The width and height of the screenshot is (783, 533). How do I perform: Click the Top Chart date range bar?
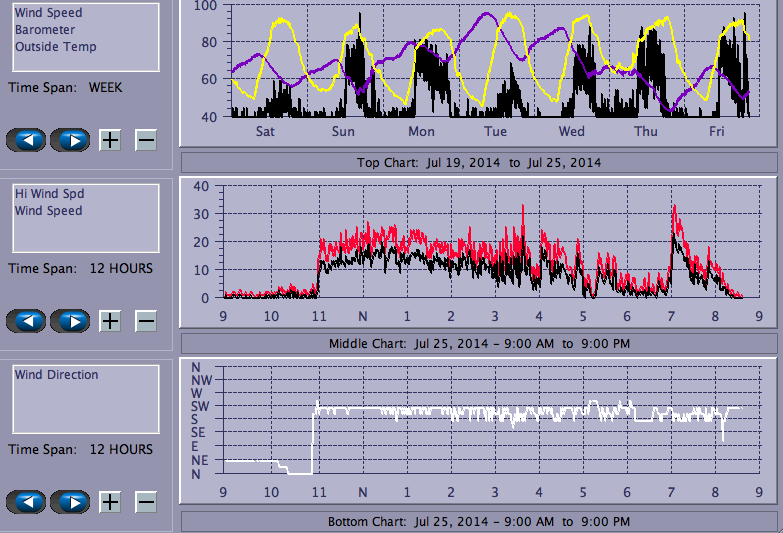[478, 162]
